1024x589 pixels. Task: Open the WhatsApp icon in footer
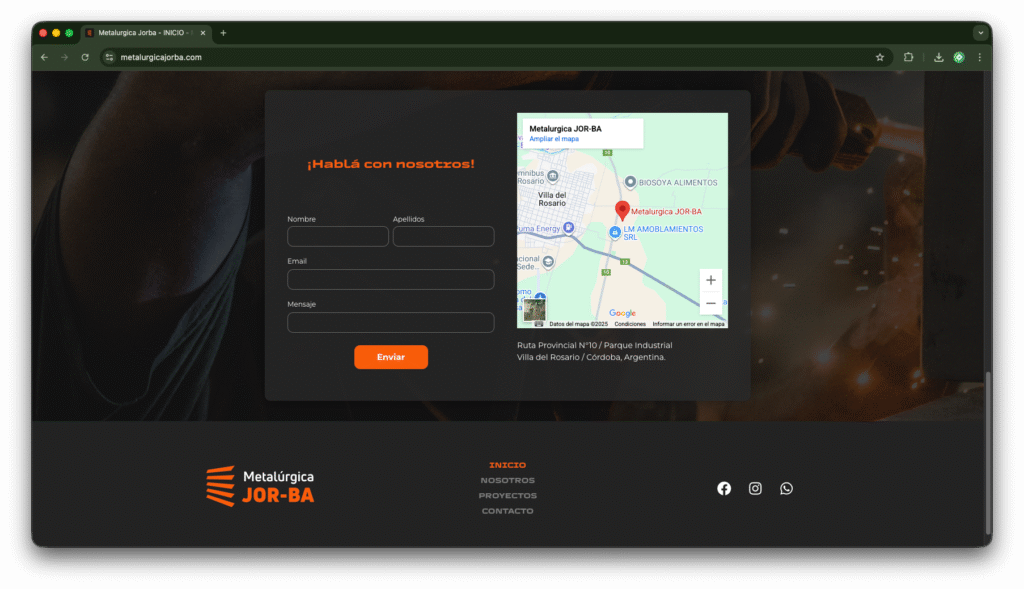[786, 488]
